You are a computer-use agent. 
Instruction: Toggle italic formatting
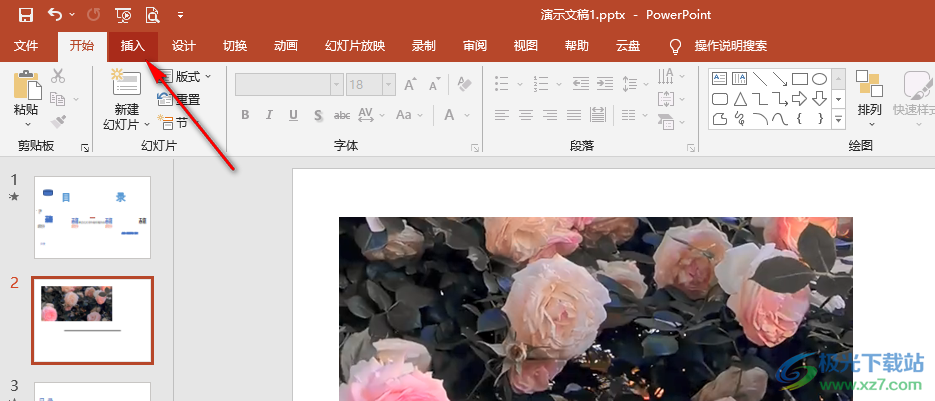pos(269,115)
